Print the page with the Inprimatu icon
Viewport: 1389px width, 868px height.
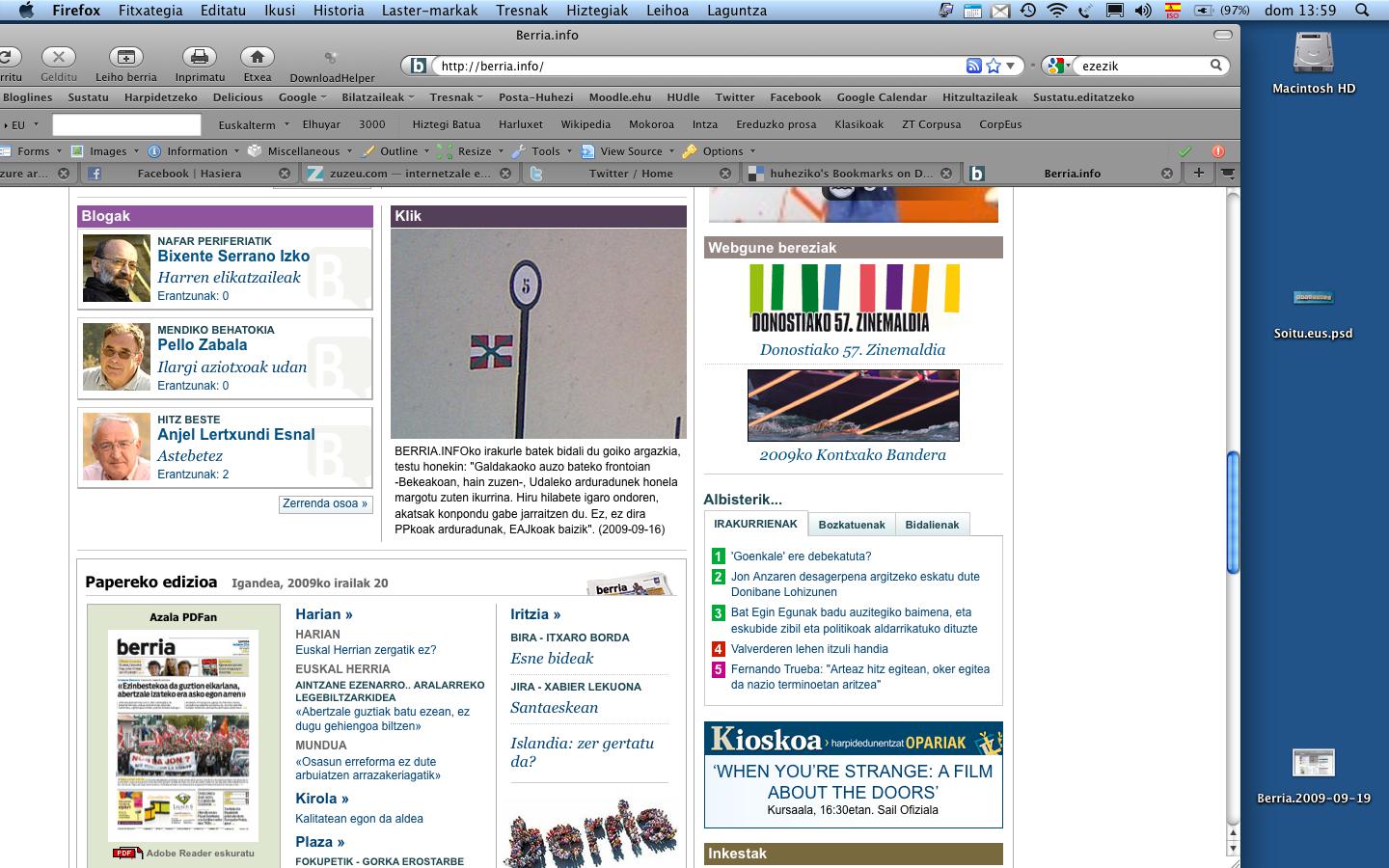[200, 58]
